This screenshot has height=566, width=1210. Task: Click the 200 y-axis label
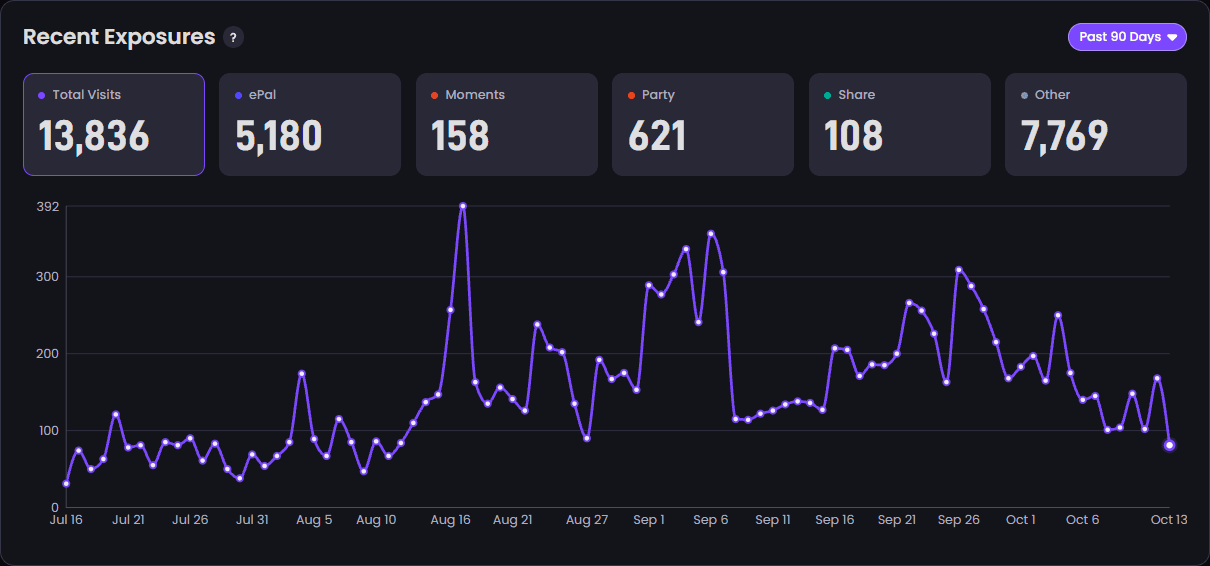coord(48,354)
